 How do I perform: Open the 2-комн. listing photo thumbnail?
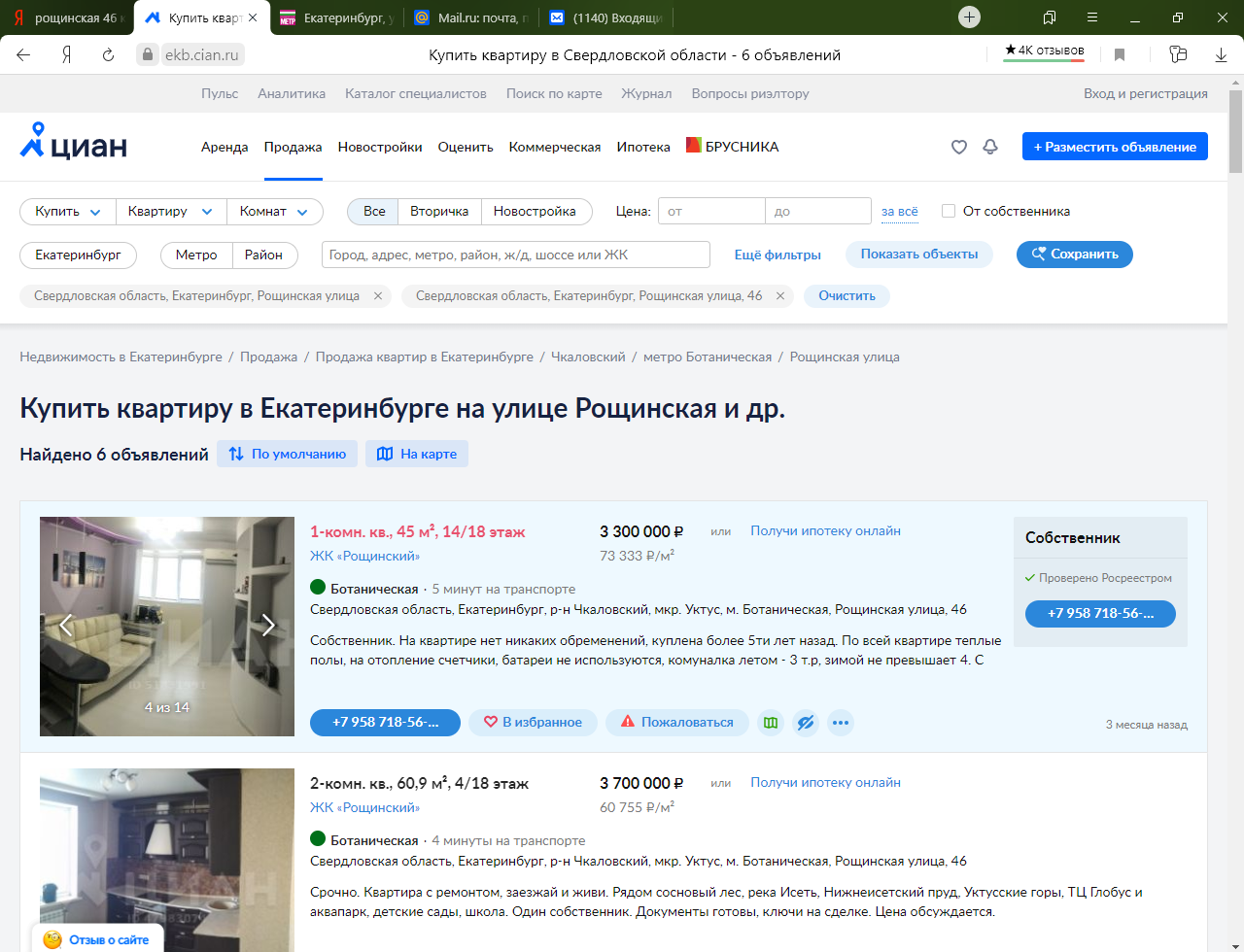click(167, 860)
